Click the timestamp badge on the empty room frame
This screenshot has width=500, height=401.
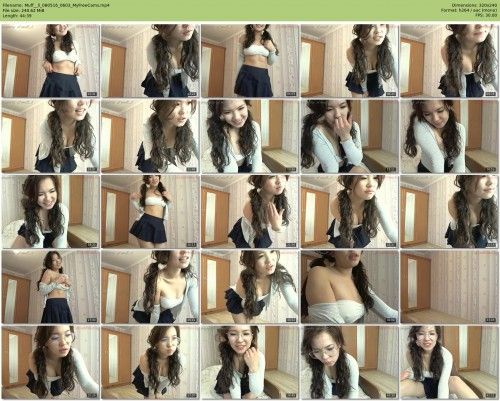click(x=491, y=320)
